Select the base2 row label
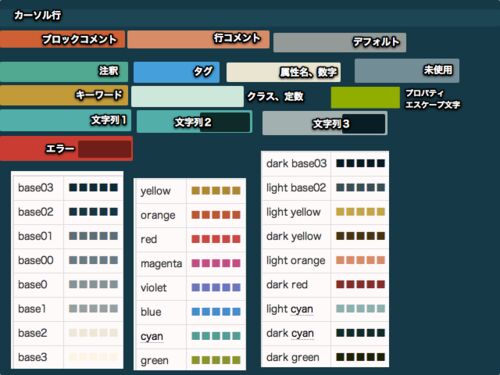This screenshot has width=500, height=375. point(33,333)
